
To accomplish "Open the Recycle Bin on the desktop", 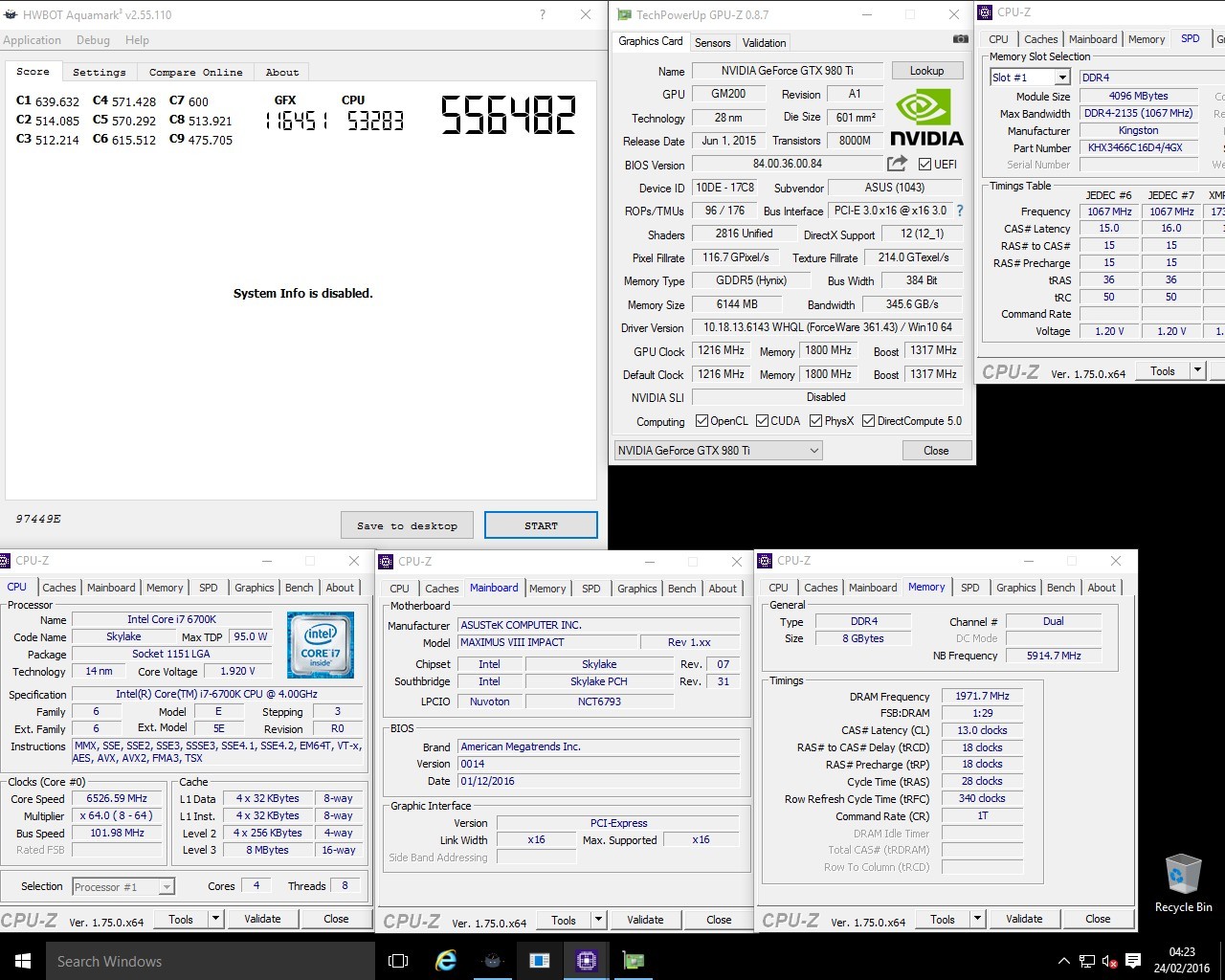I will coord(1183,883).
